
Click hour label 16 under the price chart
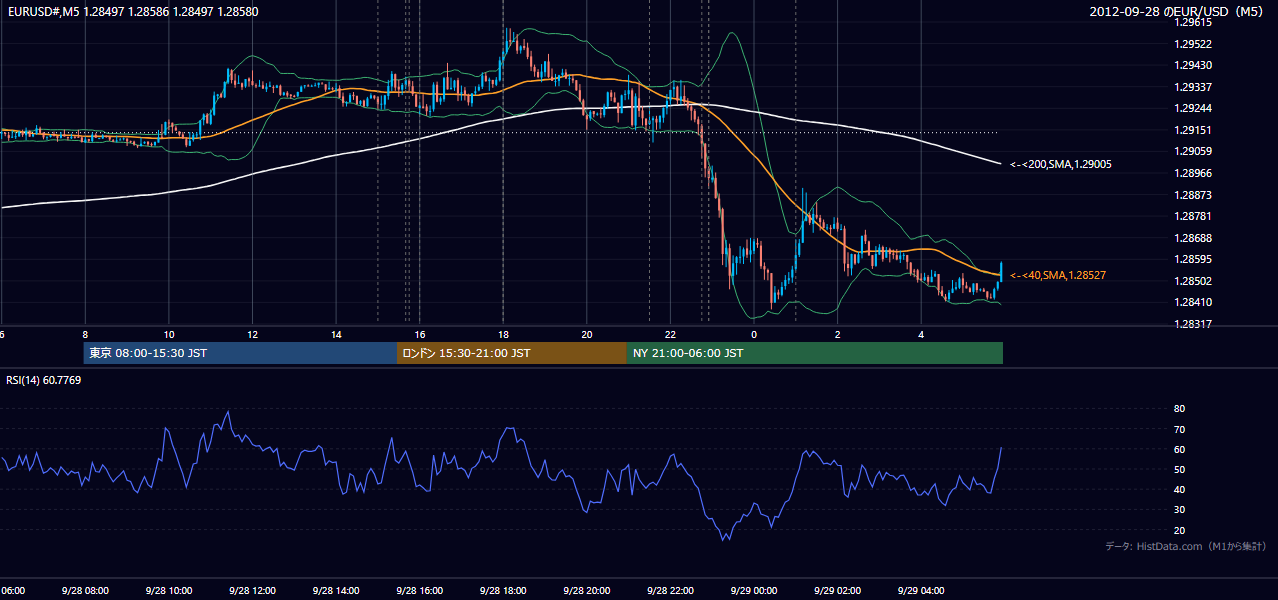tap(420, 334)
